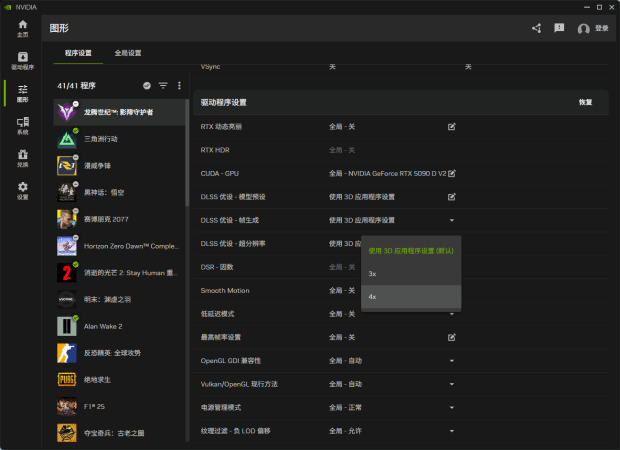Click the VSync row label
Screen dimensions: 620x450
pyautogui.click(x=210, y=66)
